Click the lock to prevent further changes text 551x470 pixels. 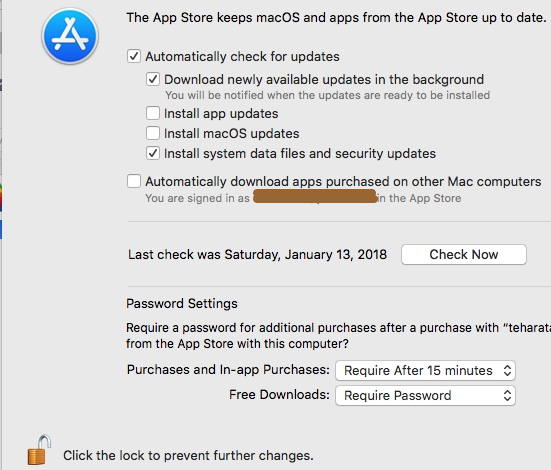(x=188, y=456)
